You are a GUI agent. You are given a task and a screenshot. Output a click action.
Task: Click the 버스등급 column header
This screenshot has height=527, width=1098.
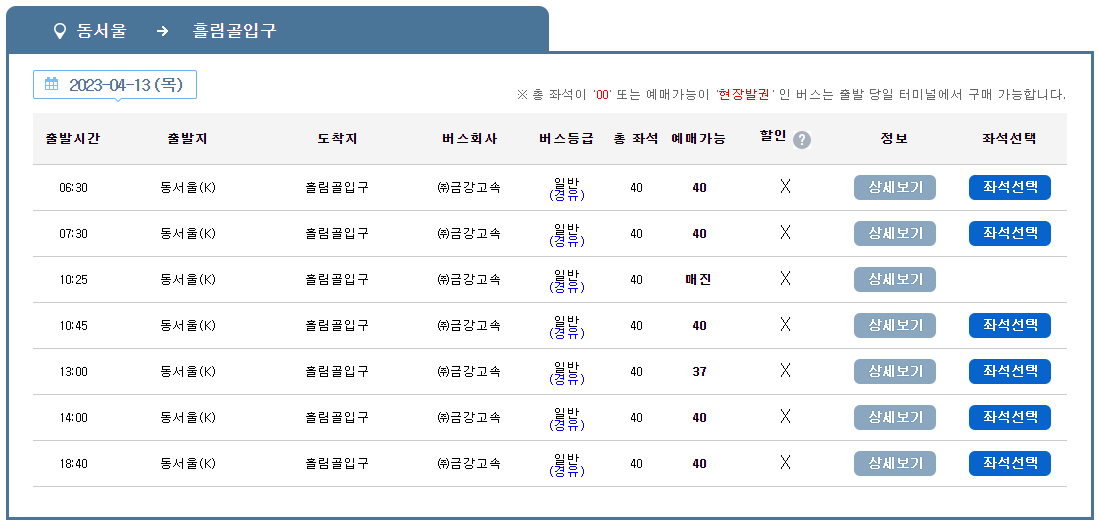pos(567,139)
